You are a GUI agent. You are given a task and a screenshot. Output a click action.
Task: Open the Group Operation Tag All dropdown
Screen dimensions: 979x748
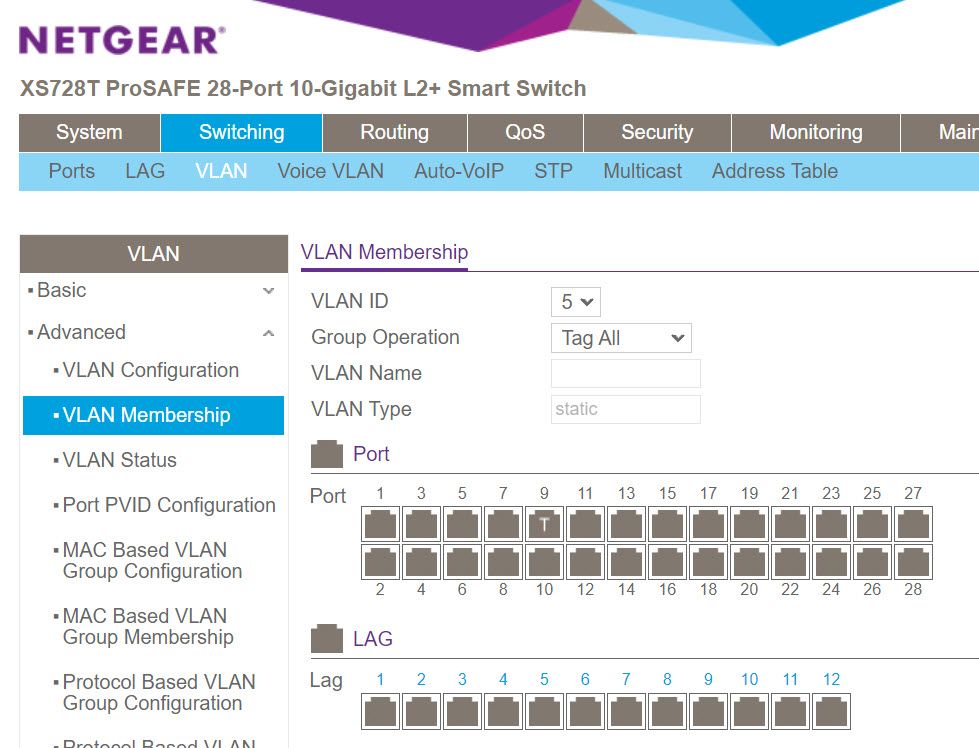[x=620, y=337]
